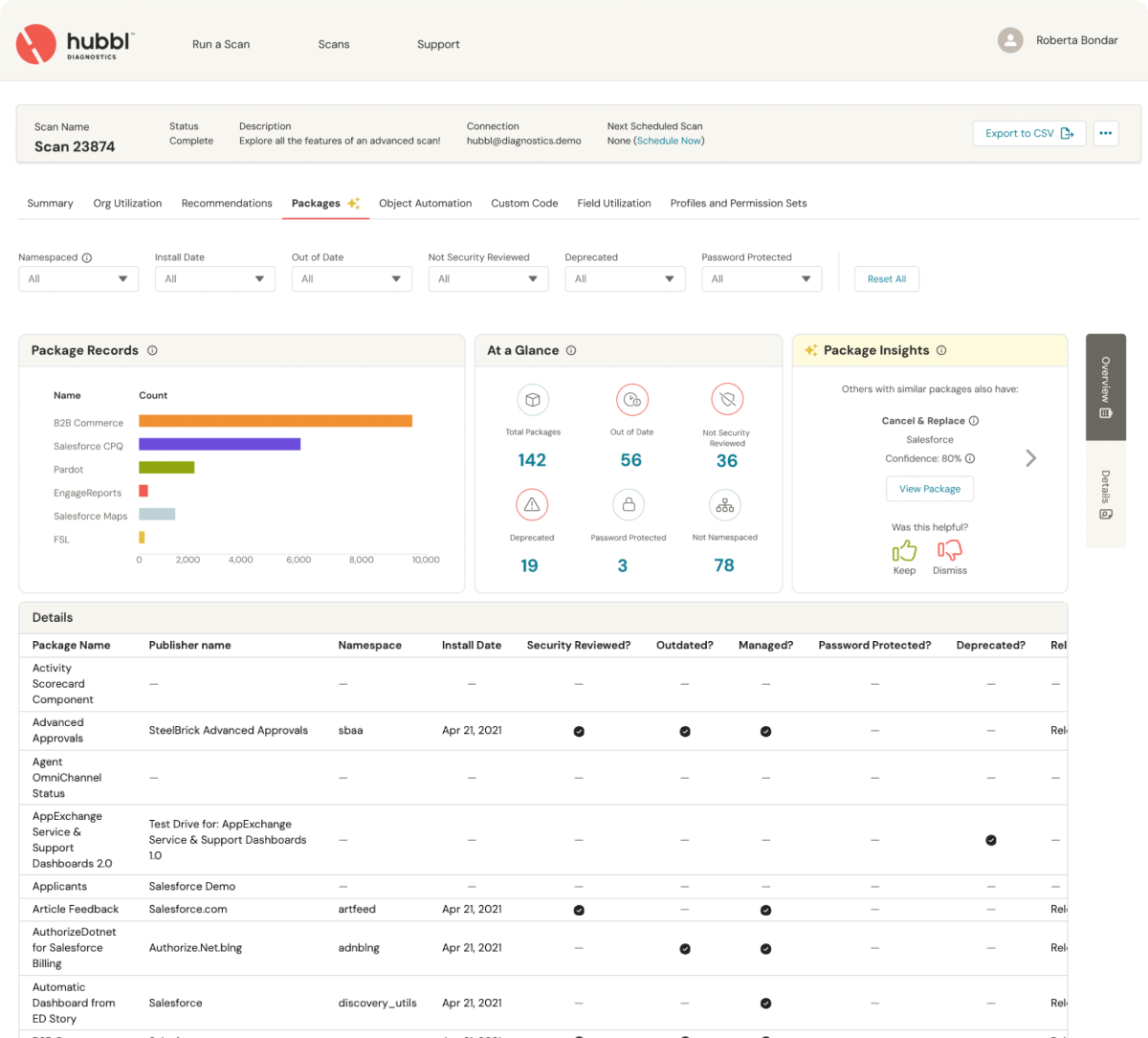Click the Package Name column header
This screenshot has width=1148, height=1038.
(x=71, y=645)
